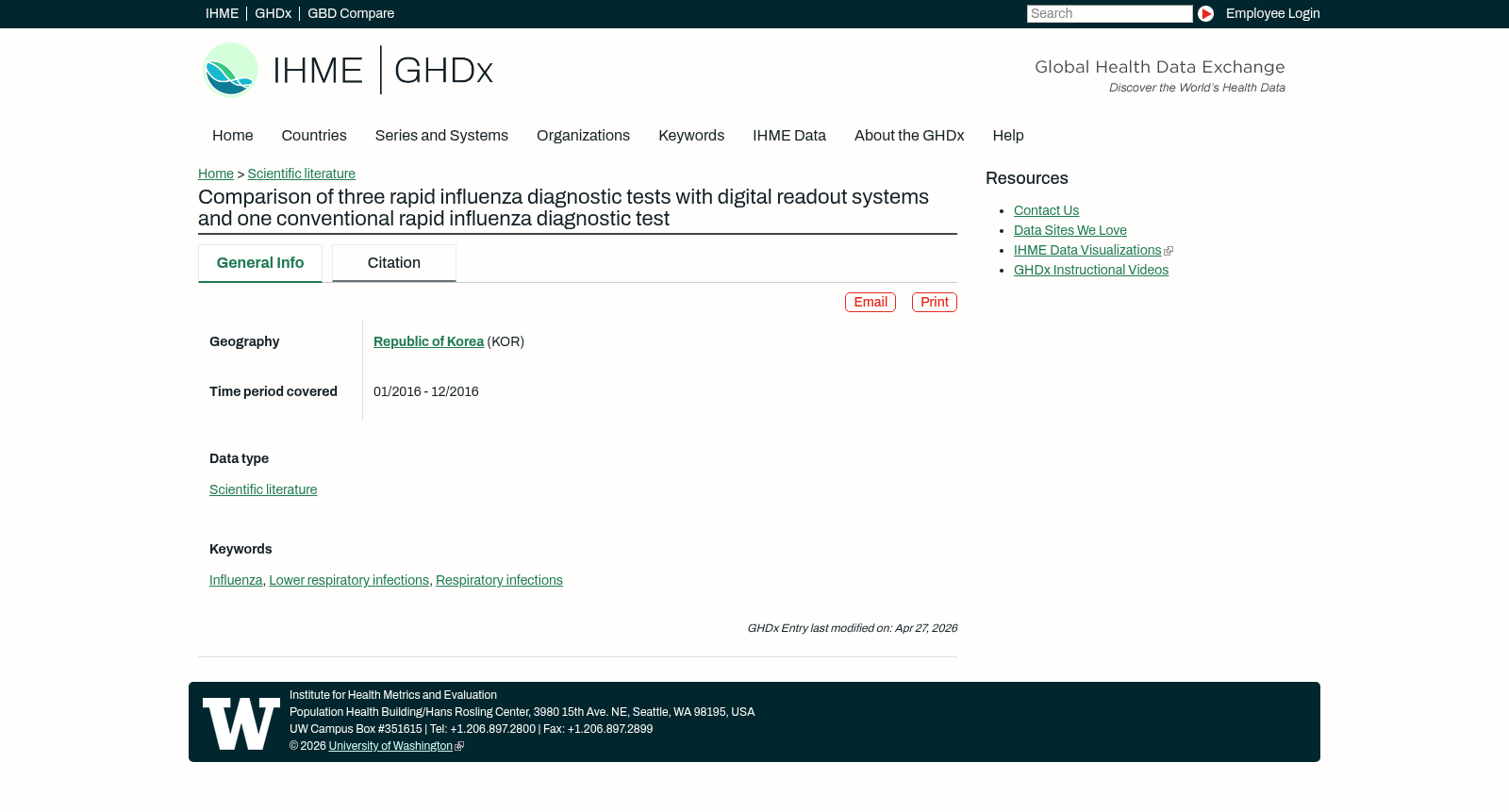1509x812 pixels.
Task: Open GHDx Instructional Videos link
Action: click(1091, 270)
